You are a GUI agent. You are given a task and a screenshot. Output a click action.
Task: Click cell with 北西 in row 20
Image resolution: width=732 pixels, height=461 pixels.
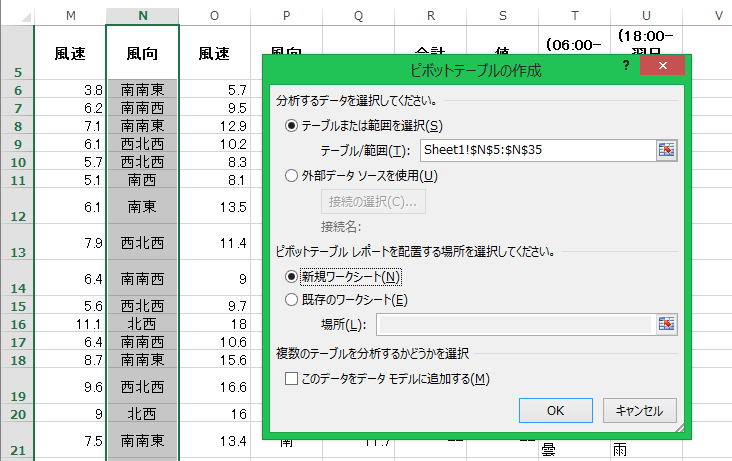click(142, 414)
